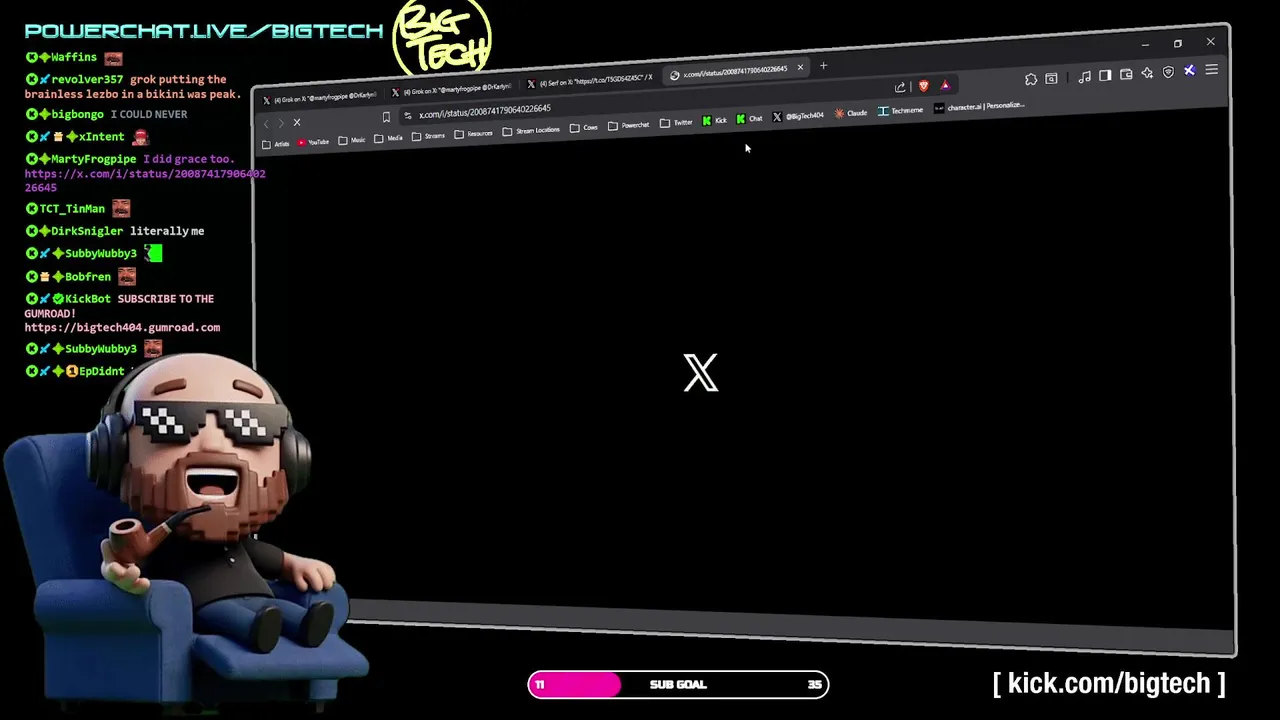Click the Brave Shields lion icon

tap(923, 86)
